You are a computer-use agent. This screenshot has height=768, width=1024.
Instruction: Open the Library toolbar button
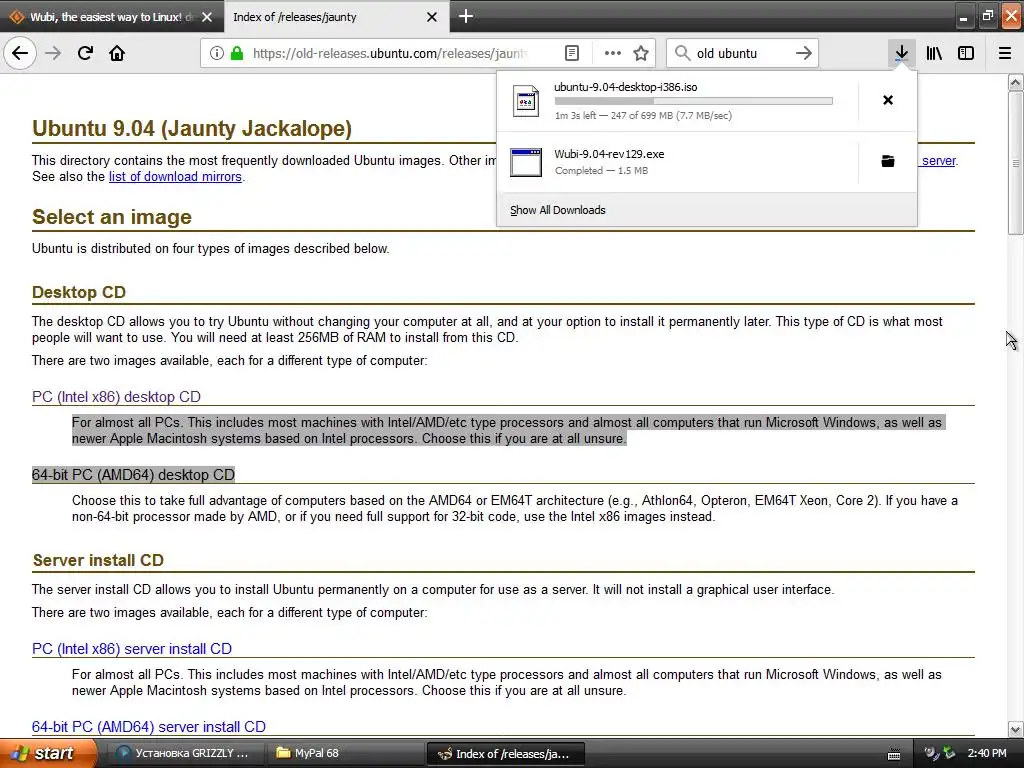click(934, 53)
